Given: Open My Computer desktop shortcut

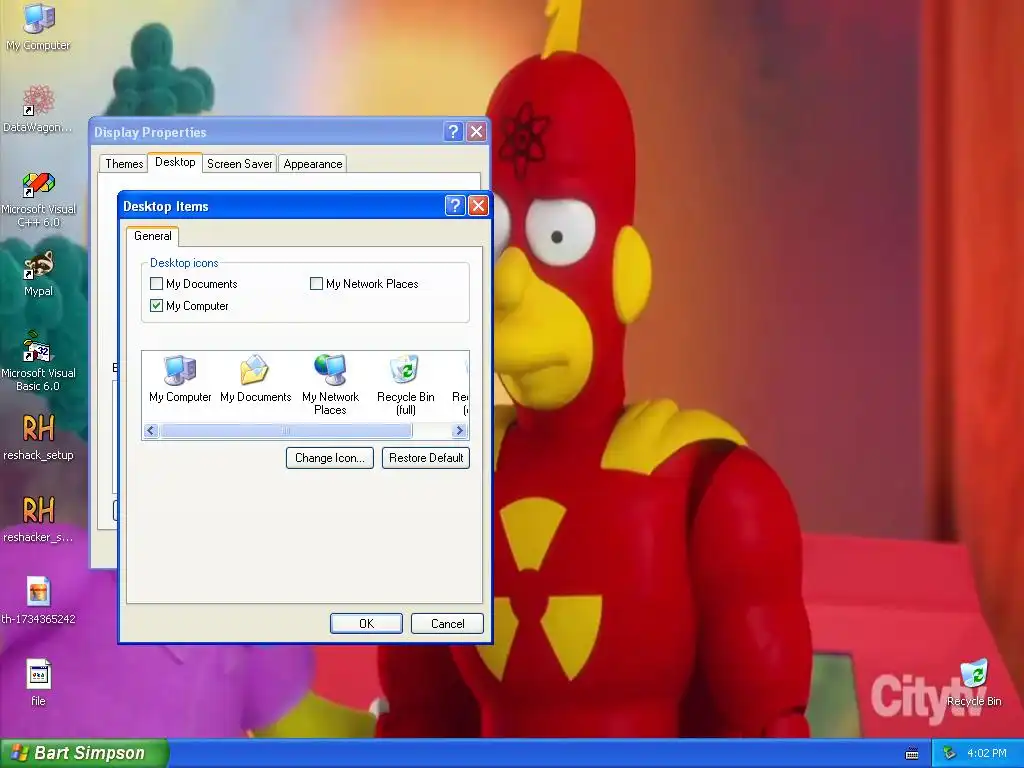Looking at the screenshot, I should [38, 26].
